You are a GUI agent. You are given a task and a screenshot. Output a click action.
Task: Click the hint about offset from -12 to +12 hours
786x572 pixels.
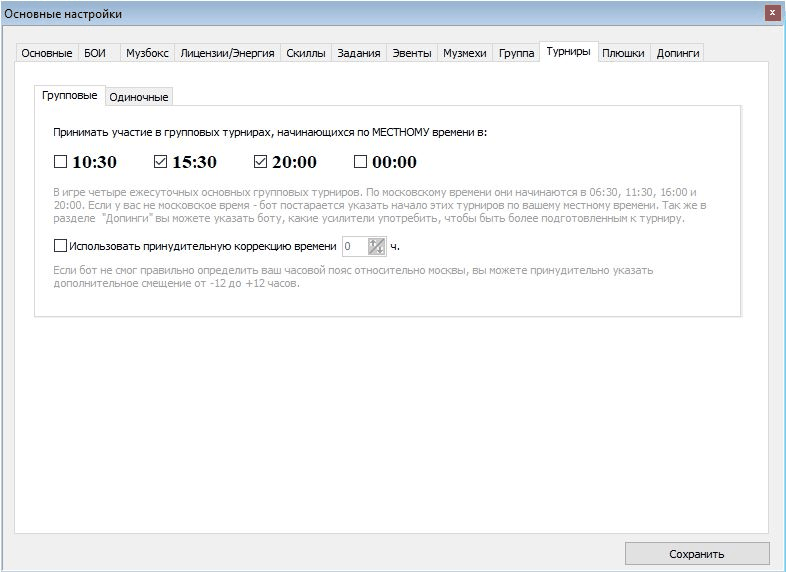click(353, 277)
